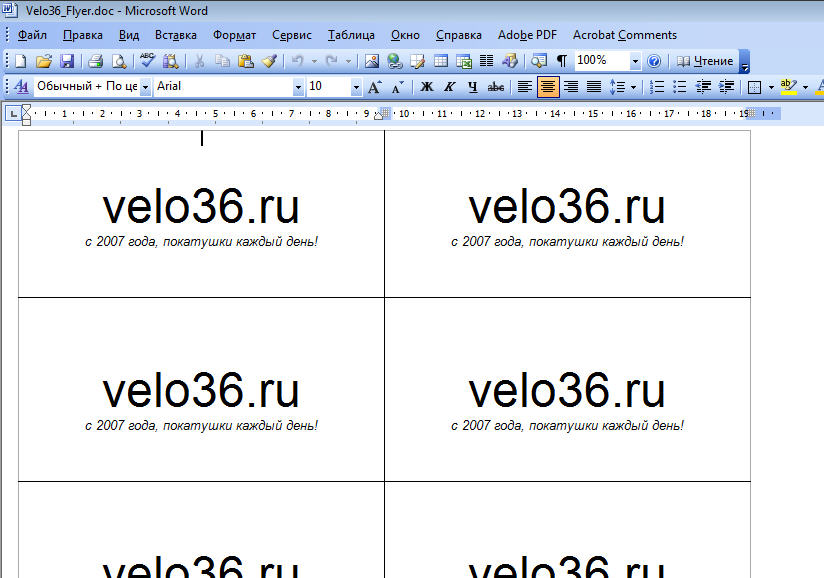Screen dimensions: 824x578
Task: Align the text left
Action: pyautogui.click(x=524, y=86)
